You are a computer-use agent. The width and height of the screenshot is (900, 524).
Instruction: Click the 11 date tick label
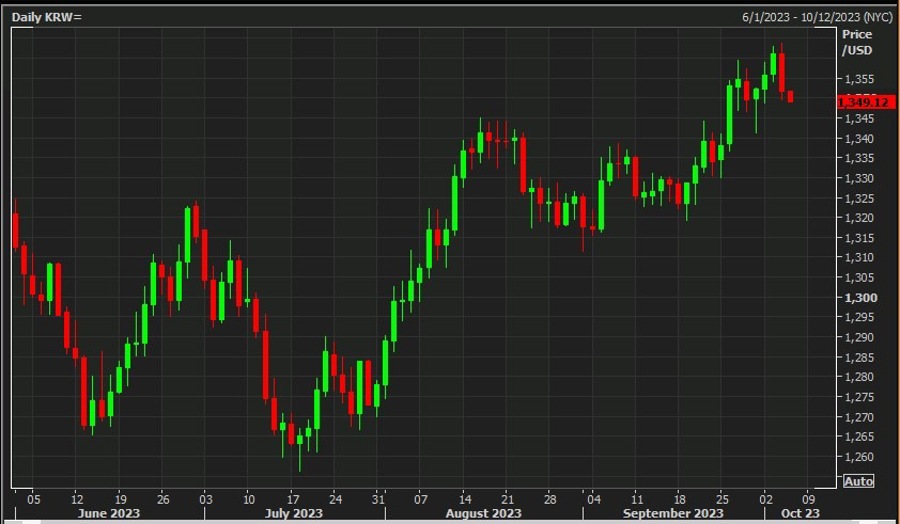[x=635, y=498]
